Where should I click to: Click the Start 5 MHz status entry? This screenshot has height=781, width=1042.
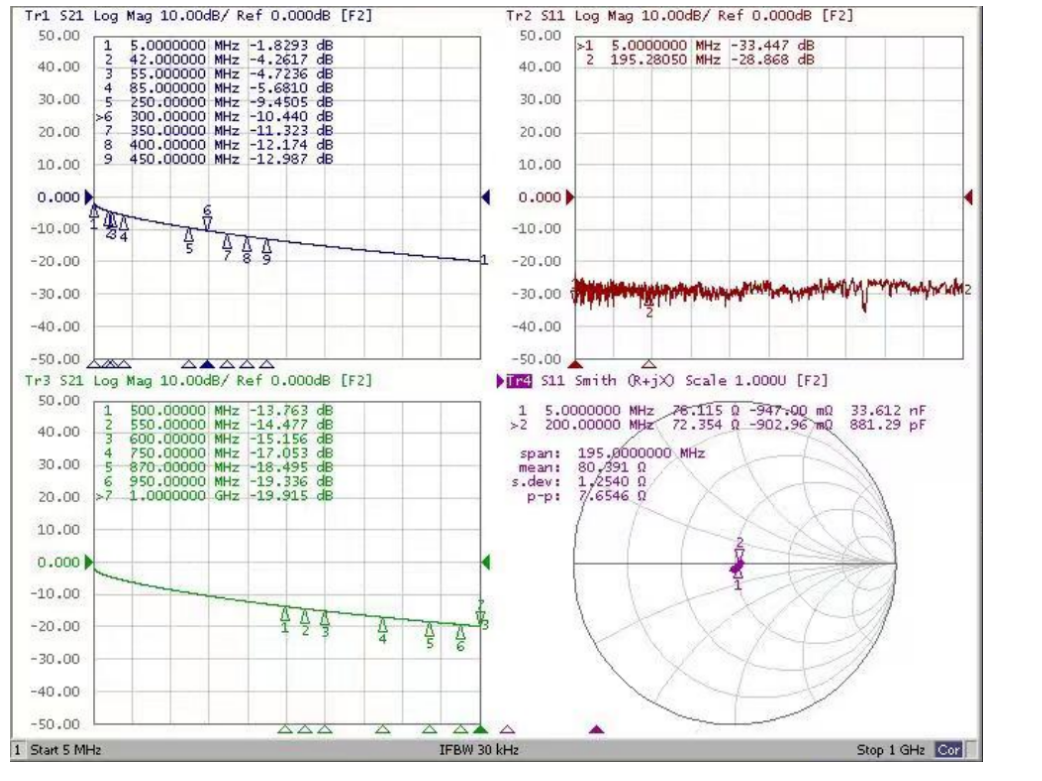click(66, 750)
